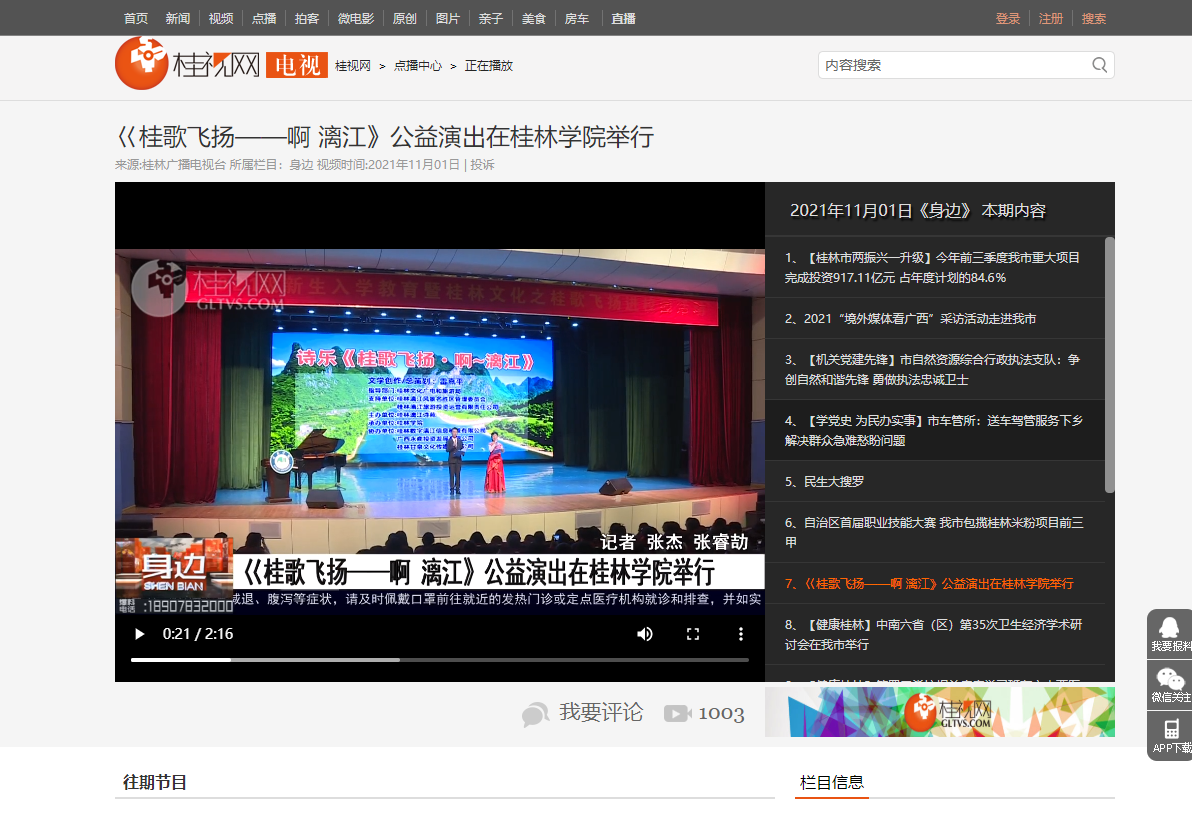Enter fullscreen mode on video player
1192x813 pixels.
[x=693, y=634]
